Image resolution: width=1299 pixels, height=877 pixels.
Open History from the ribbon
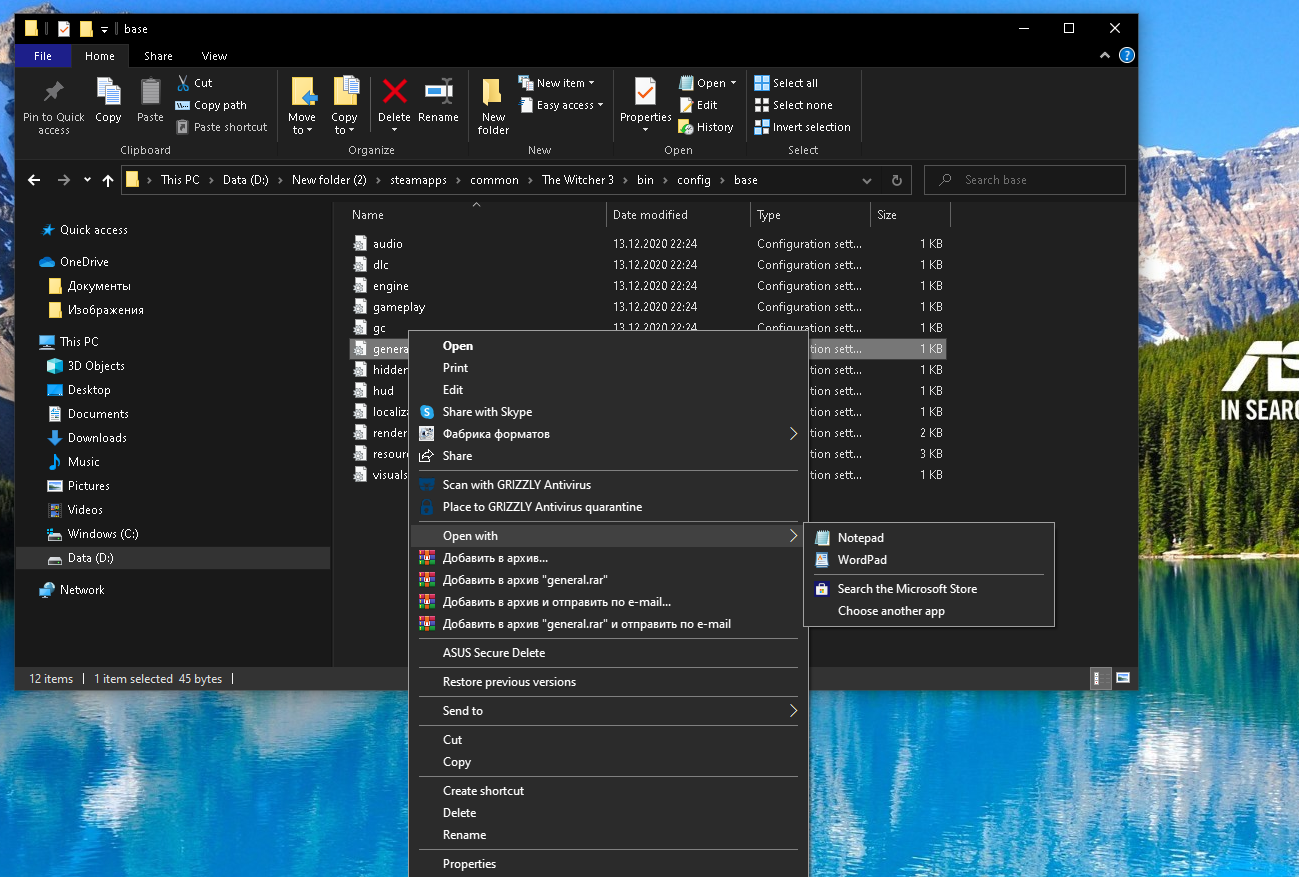click(706, 127)
